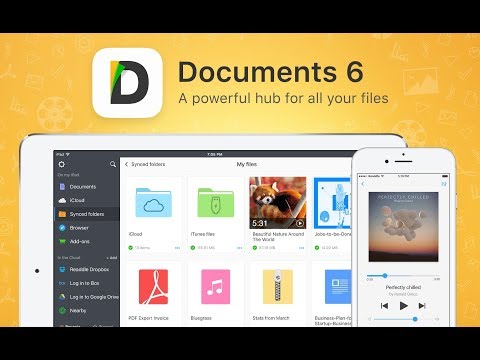The width and height of the screenshot is (480, 360).
Task: Choose Log in to Google Drive
Action: (x=94, y=297)
